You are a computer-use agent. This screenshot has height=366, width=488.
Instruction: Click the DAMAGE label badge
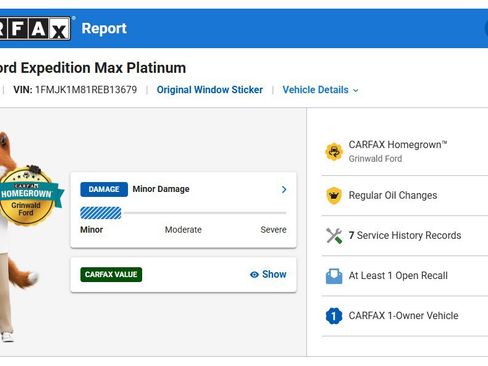tap(104, 189)
